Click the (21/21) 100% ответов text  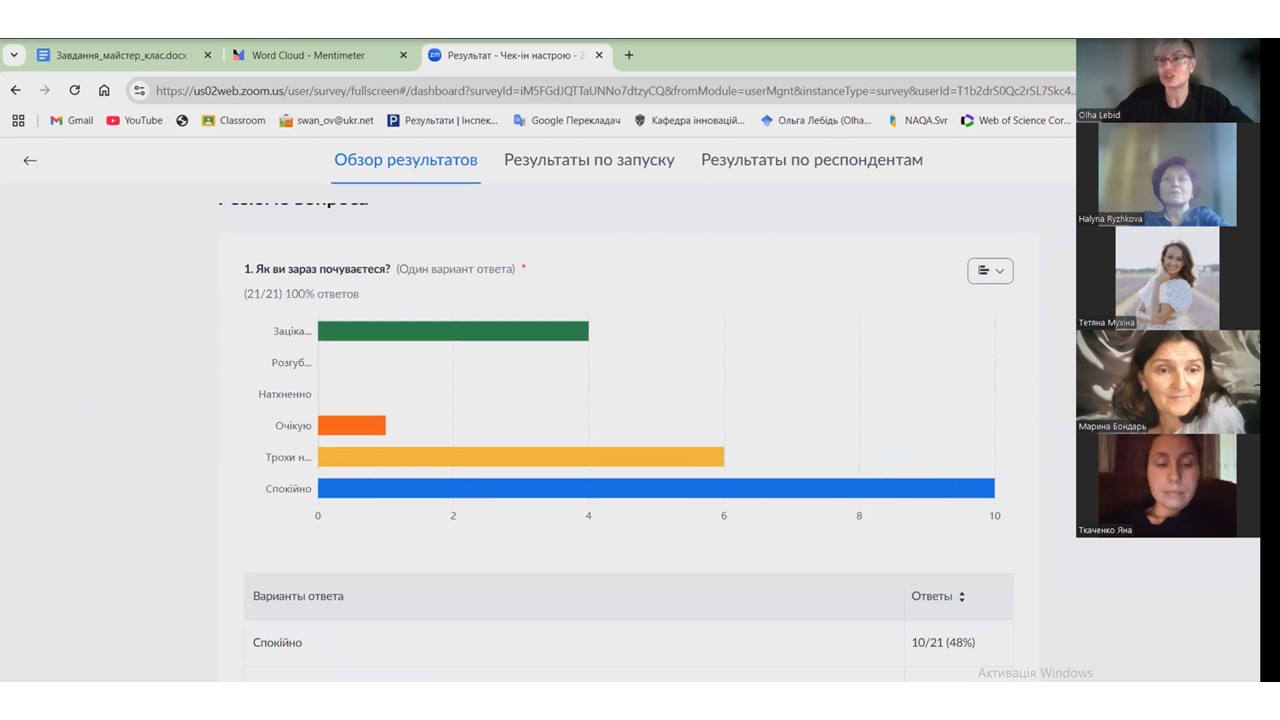pos(301,294)
